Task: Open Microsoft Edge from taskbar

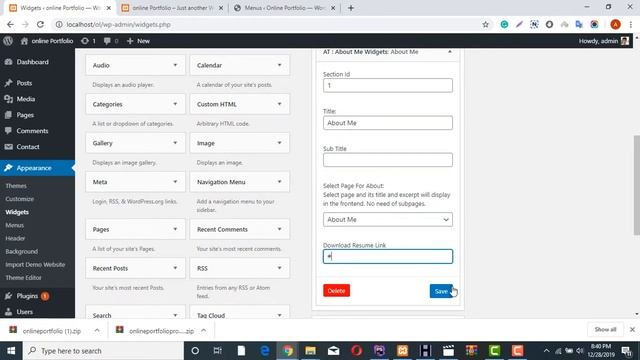Action: (x=264, y=351)
